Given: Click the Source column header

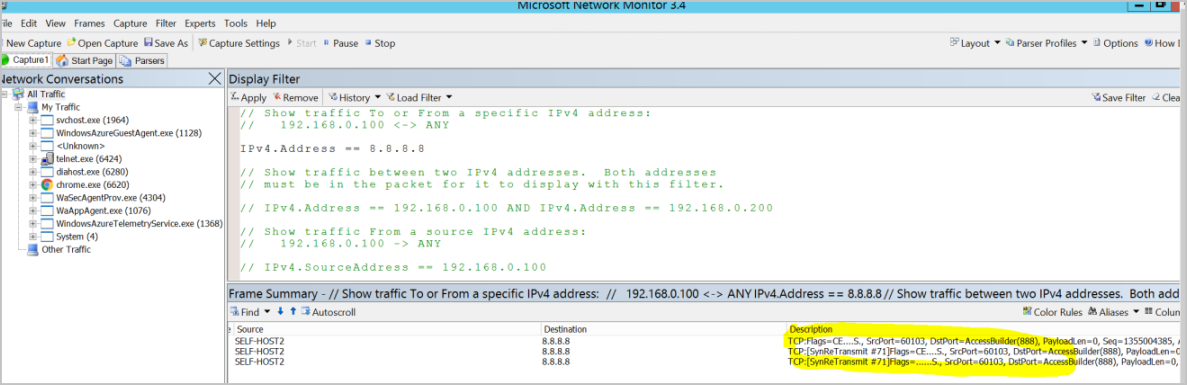Looking at the screenshot, I should (x=251, y=330).
